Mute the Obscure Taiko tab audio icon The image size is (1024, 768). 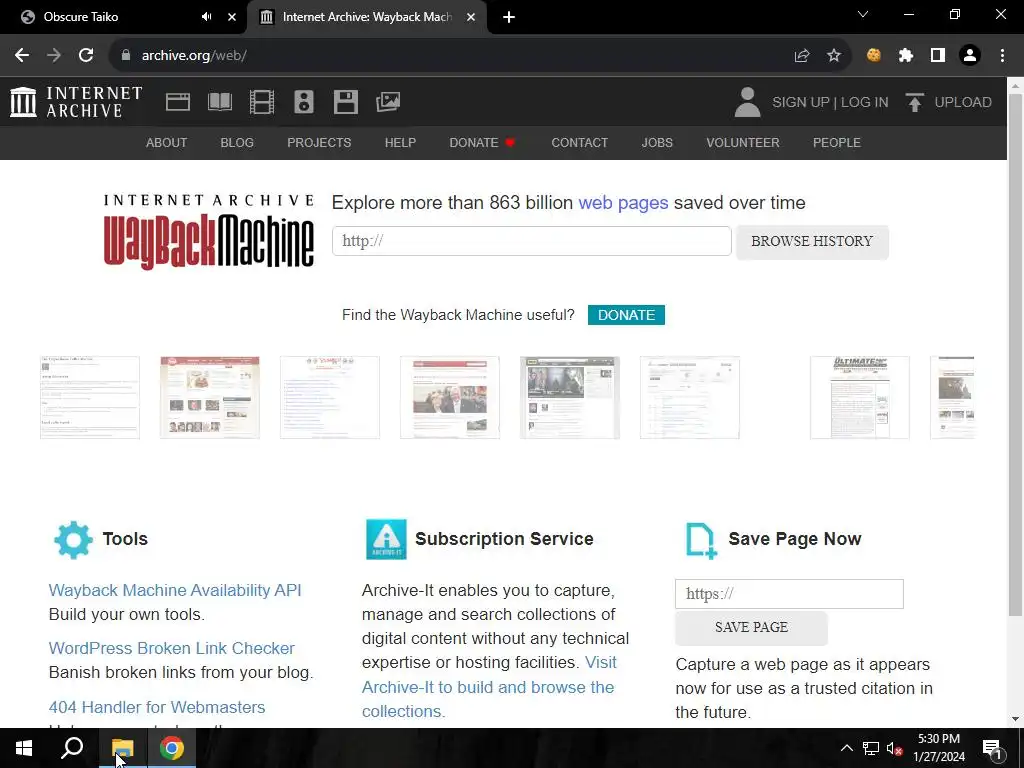click(x=206, y=17)
